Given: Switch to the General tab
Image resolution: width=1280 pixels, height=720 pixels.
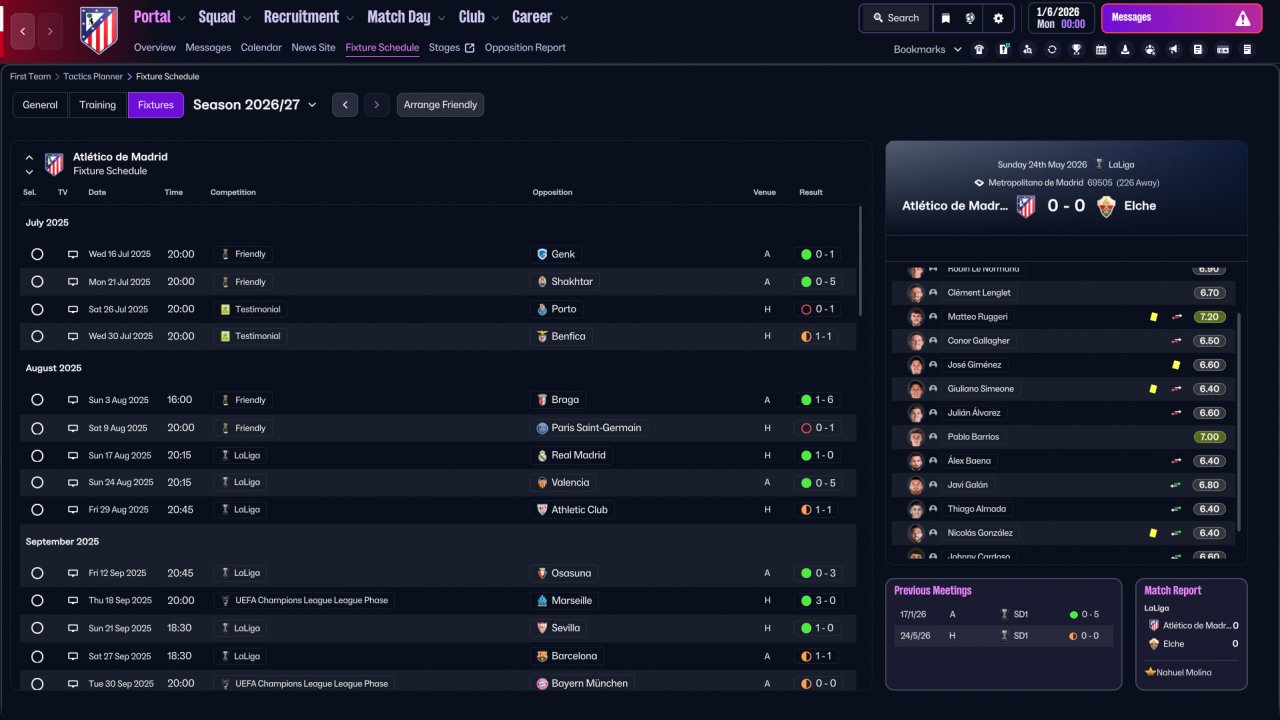Looking at the screenshot, I should pyautogui.click(x=40, y=105).
